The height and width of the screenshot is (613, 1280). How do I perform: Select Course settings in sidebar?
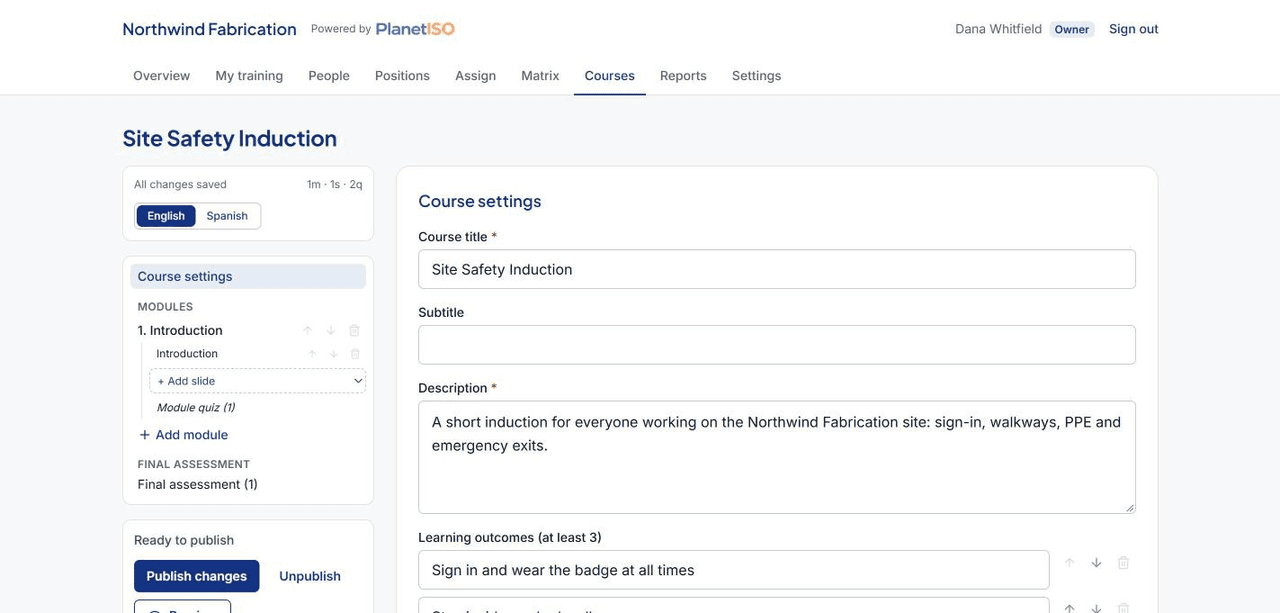[248, 277]
